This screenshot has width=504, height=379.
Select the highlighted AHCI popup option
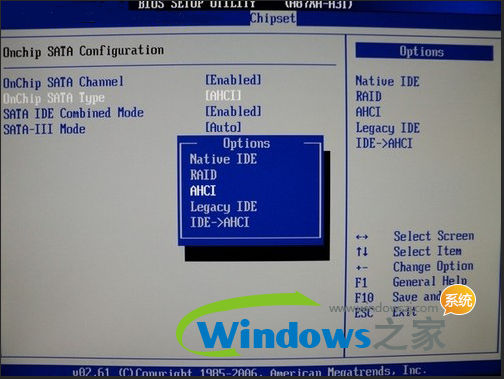(203, 191)
